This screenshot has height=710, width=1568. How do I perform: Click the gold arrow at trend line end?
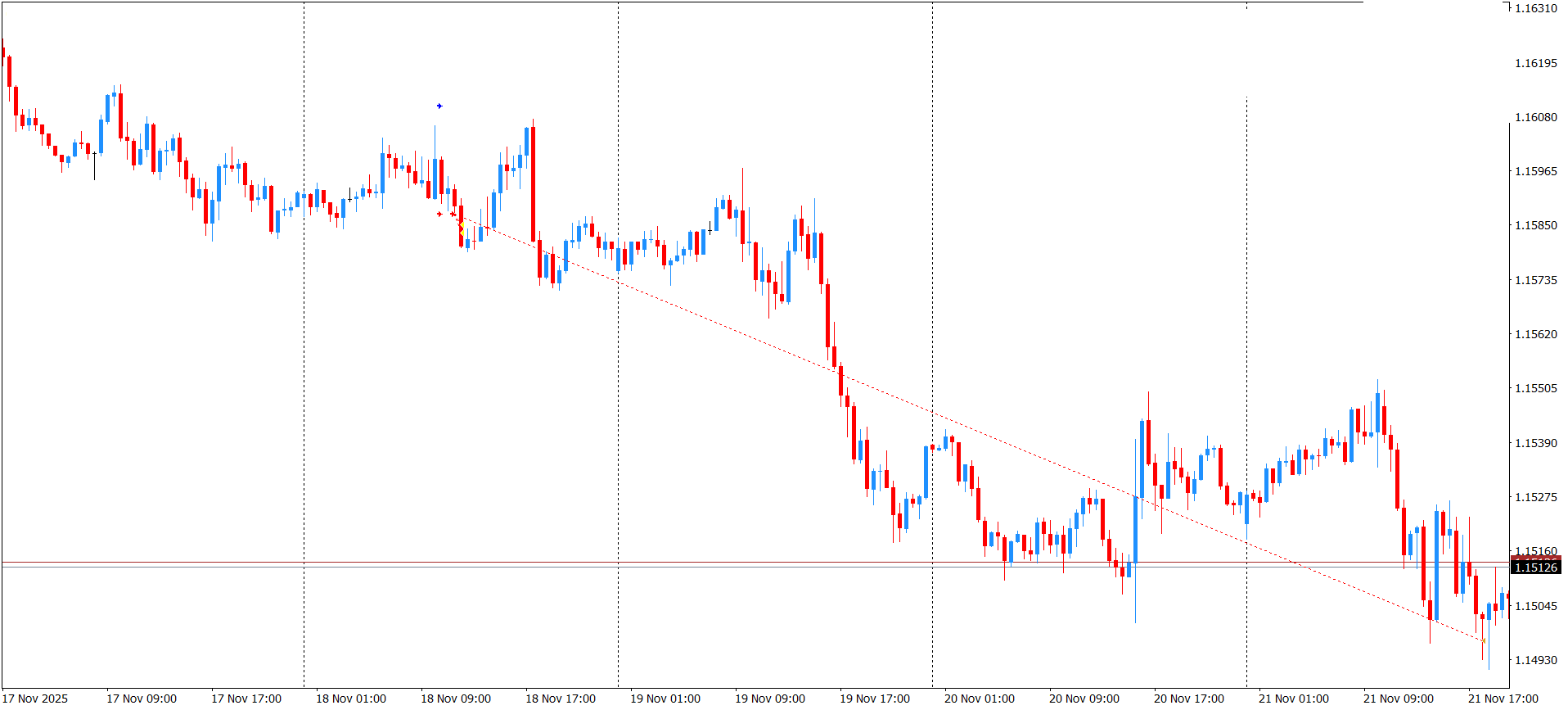coord(1484,640)
